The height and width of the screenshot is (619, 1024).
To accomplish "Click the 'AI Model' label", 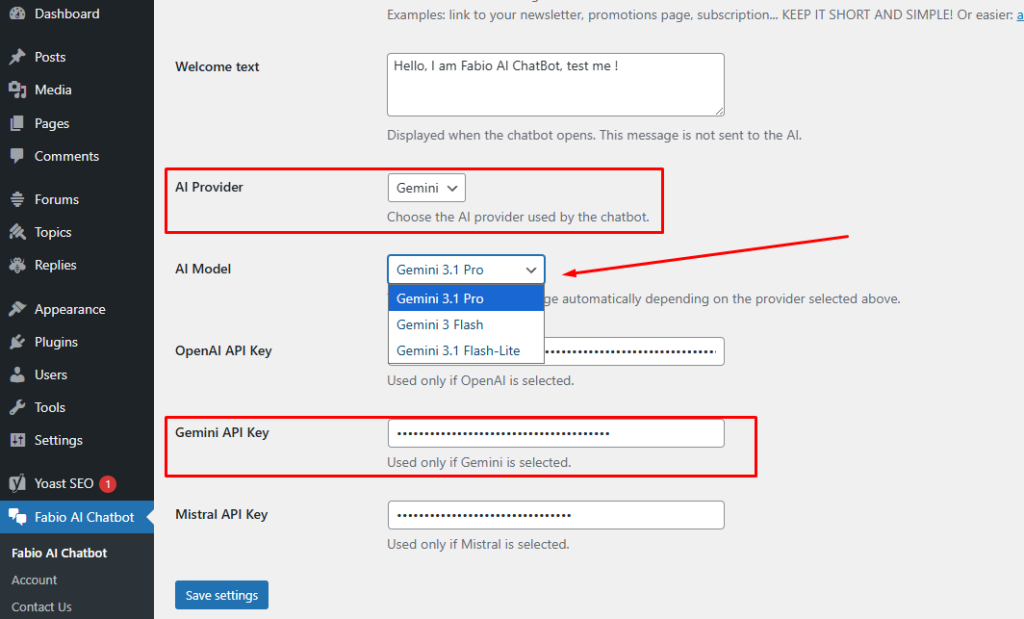I will pos(203,269).
